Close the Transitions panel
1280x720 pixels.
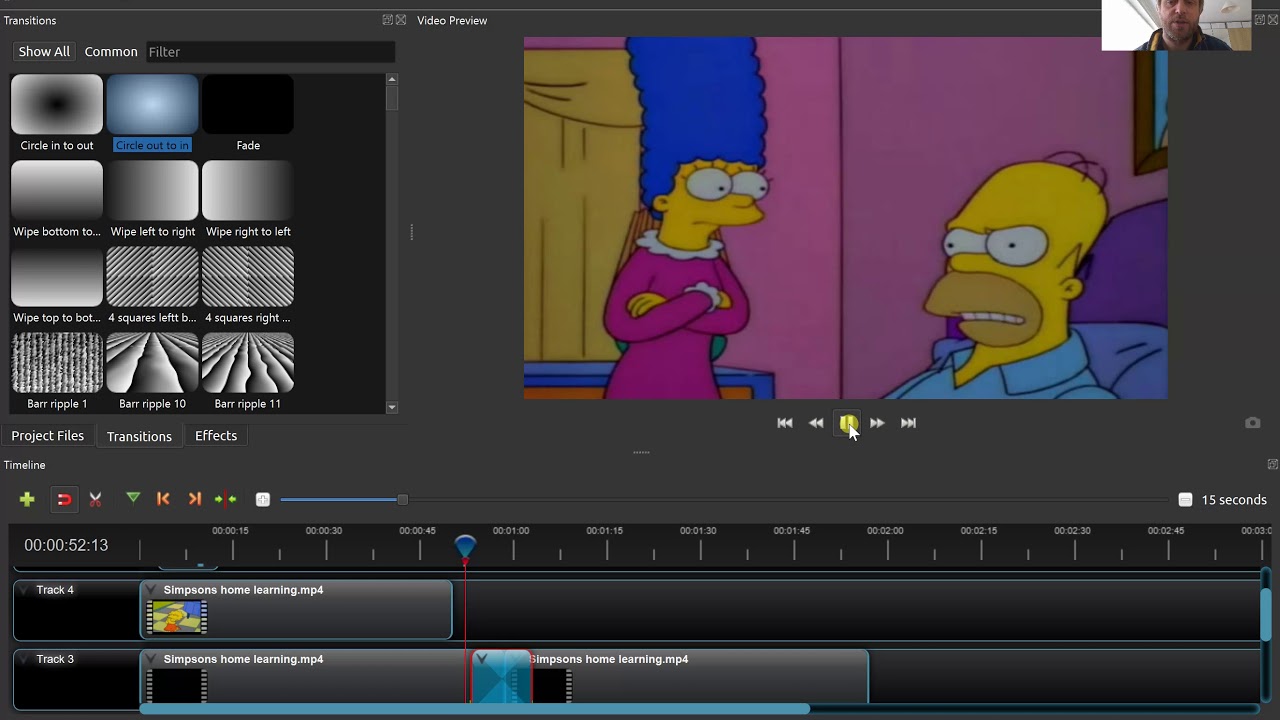(401, 20)
